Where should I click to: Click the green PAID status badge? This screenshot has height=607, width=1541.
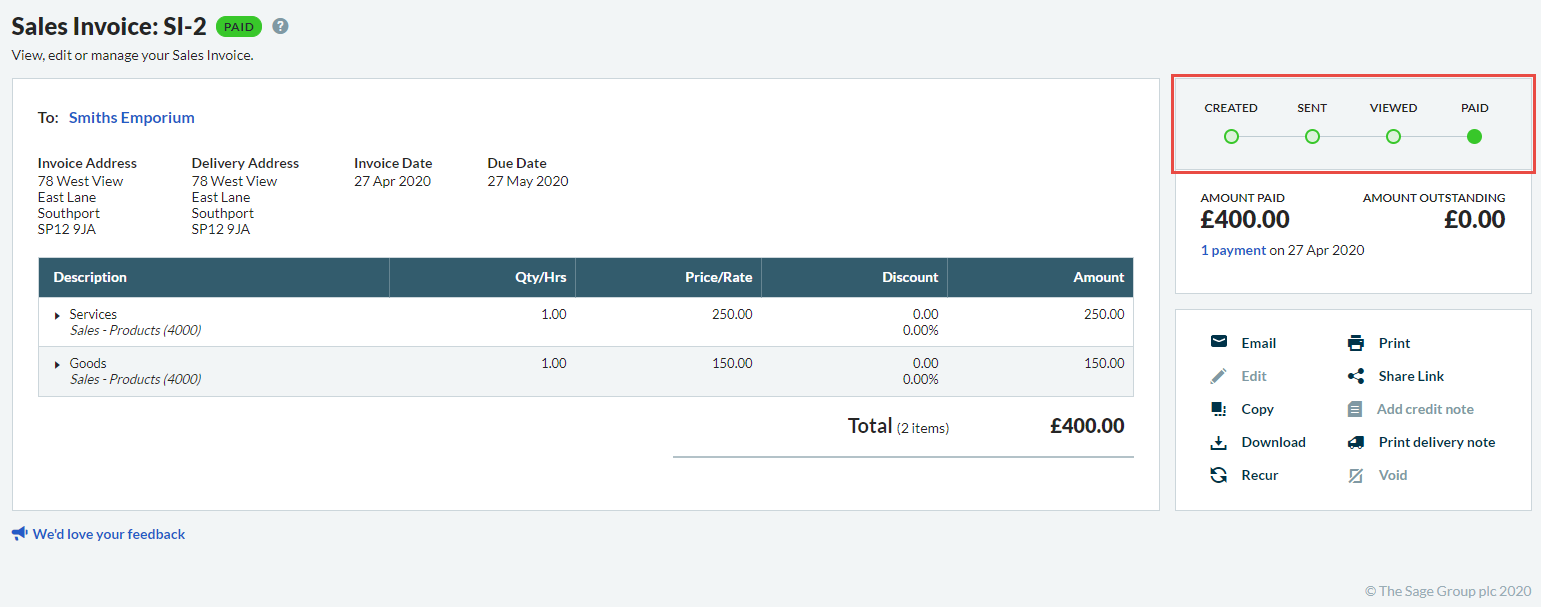[239, 27]
